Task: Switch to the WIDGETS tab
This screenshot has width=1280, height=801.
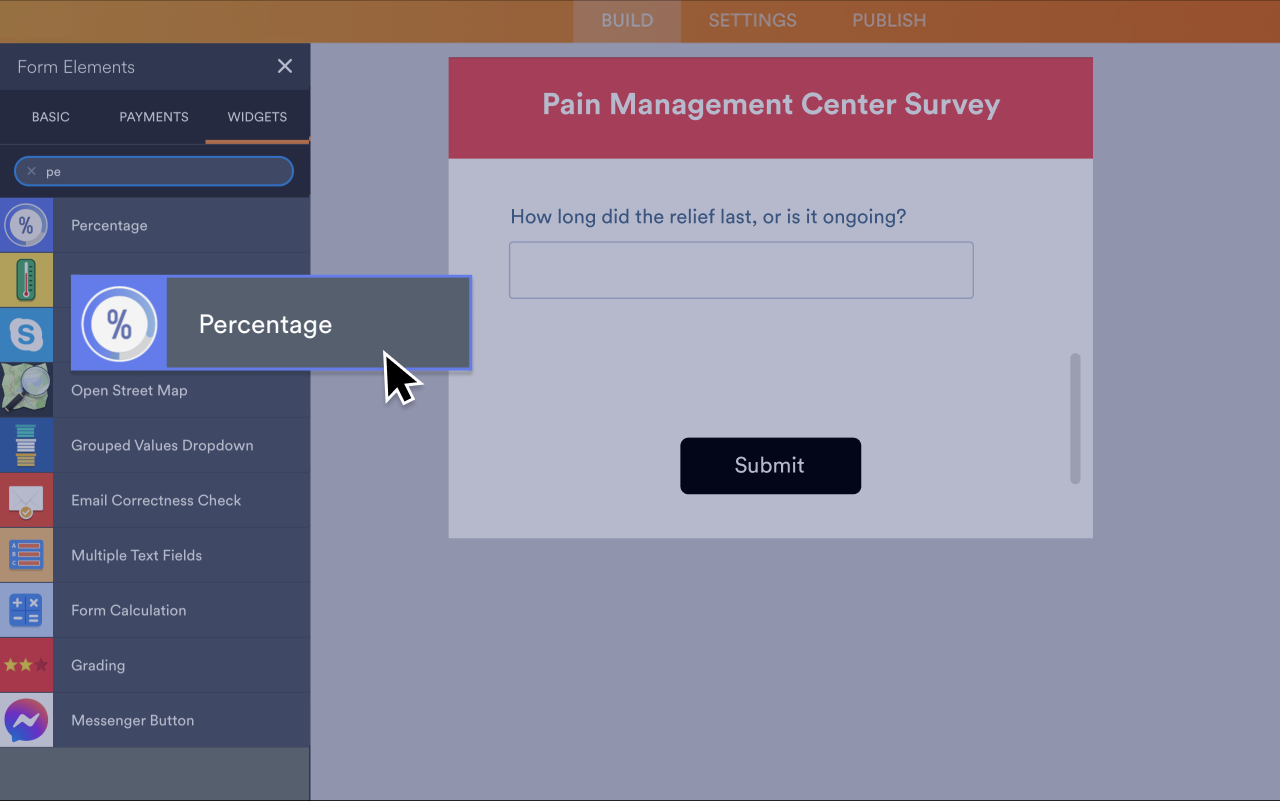Action: click(256, 117)
